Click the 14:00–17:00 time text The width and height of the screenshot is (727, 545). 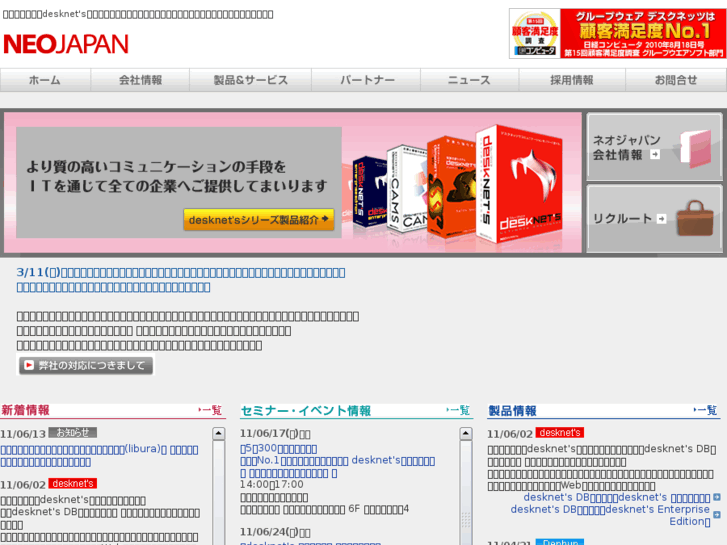[272, 485]
